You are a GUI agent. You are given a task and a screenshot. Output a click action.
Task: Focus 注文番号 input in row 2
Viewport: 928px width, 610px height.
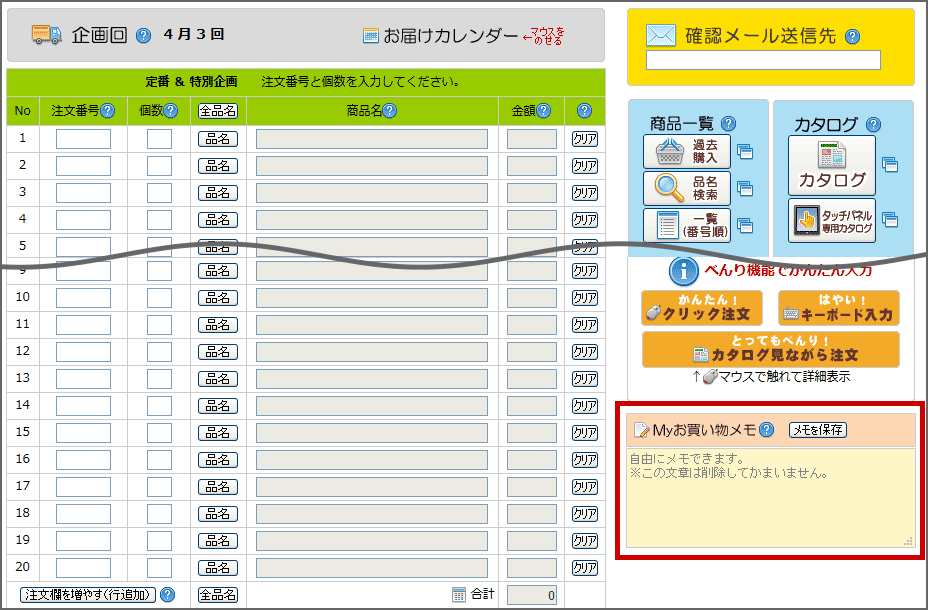click(x=83, y=166)
